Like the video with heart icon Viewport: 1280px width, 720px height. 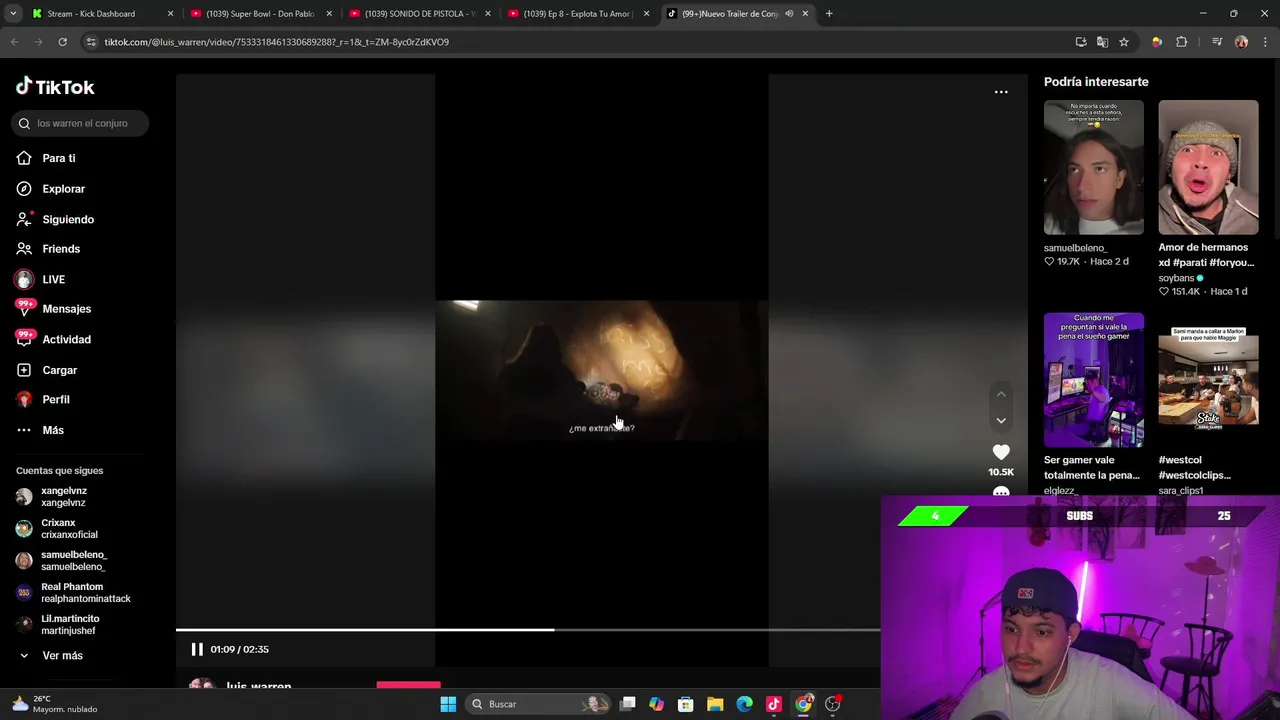tap(1001, 453)
